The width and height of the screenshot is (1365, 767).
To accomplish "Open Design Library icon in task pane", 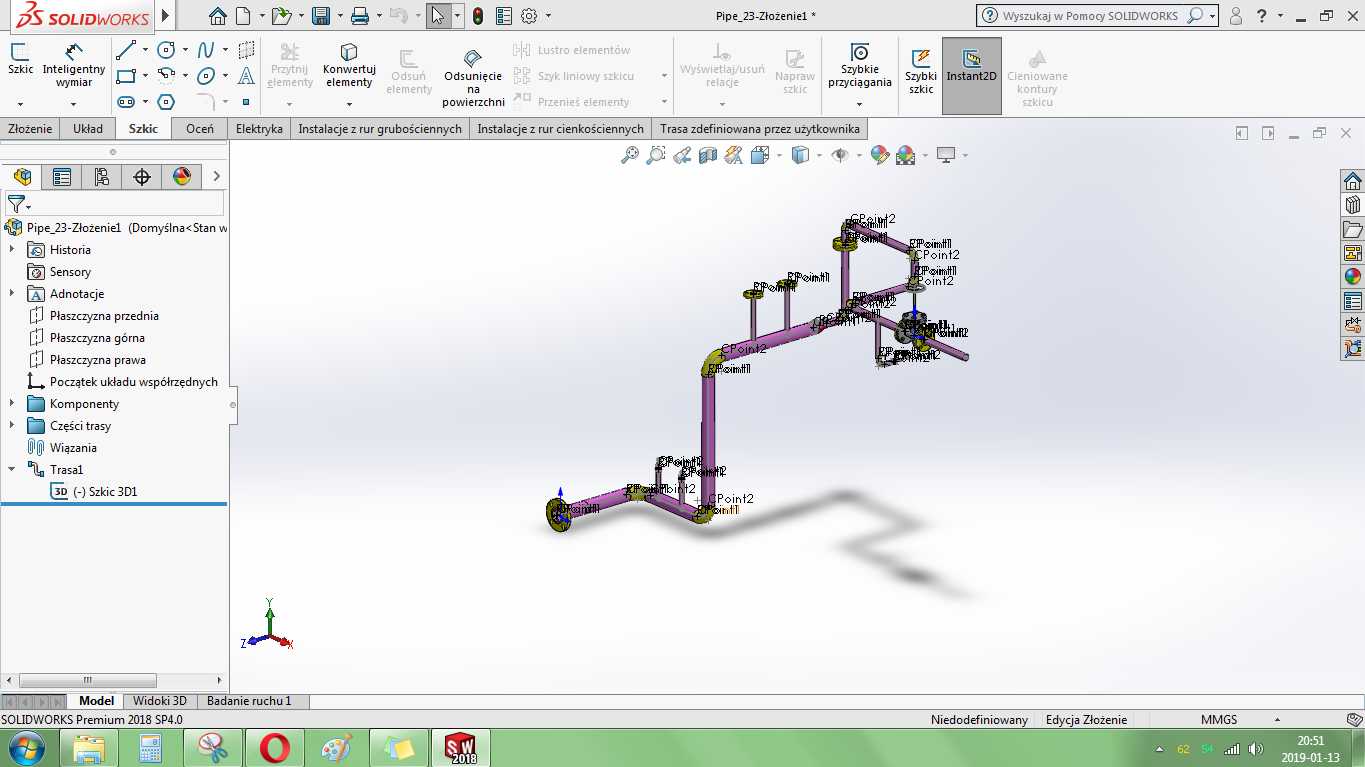I will [x=1353, y=205].
